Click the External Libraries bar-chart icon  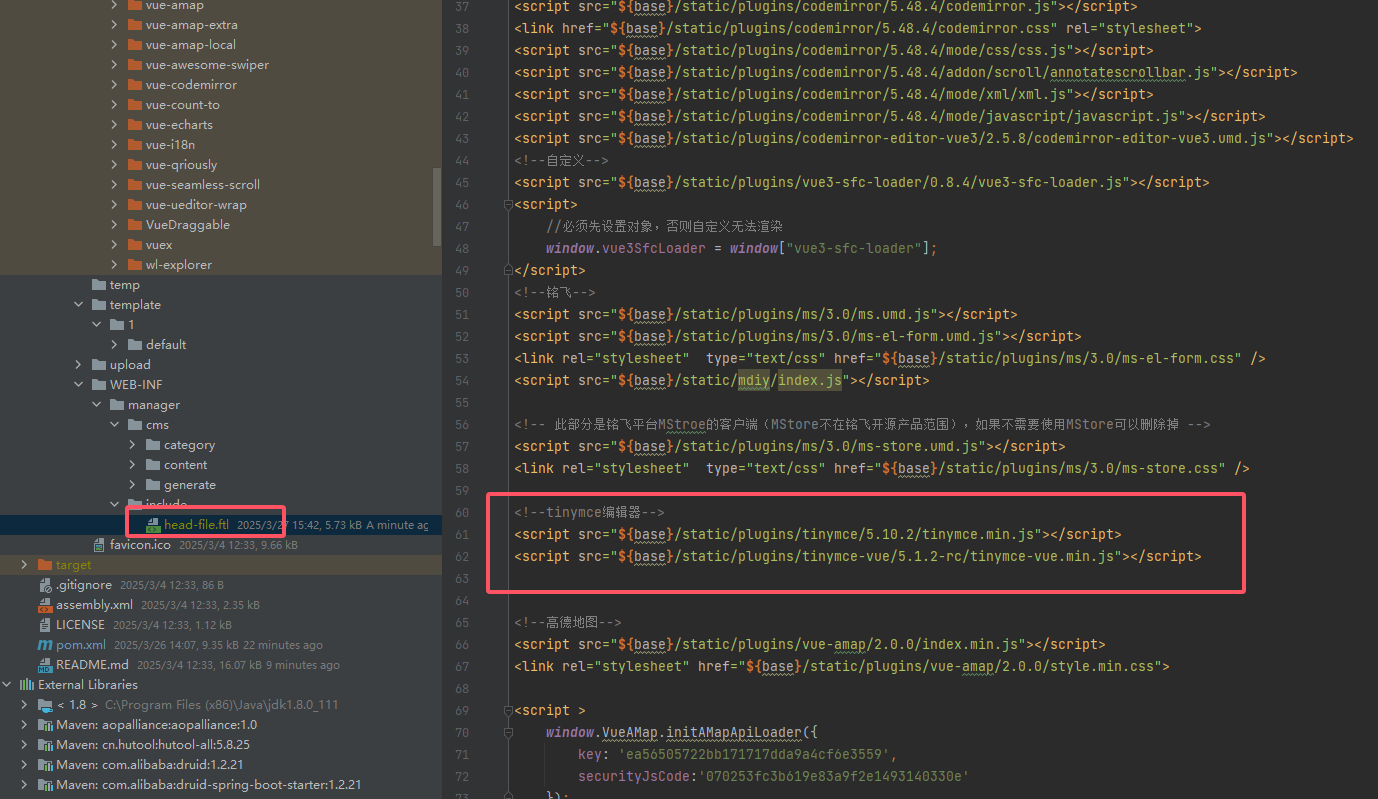coord(27,685)
